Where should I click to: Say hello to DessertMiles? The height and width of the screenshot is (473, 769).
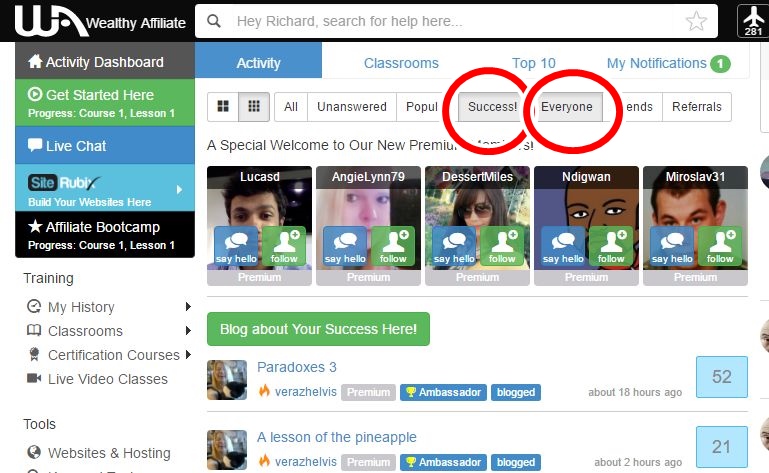[x=454, y=246]
